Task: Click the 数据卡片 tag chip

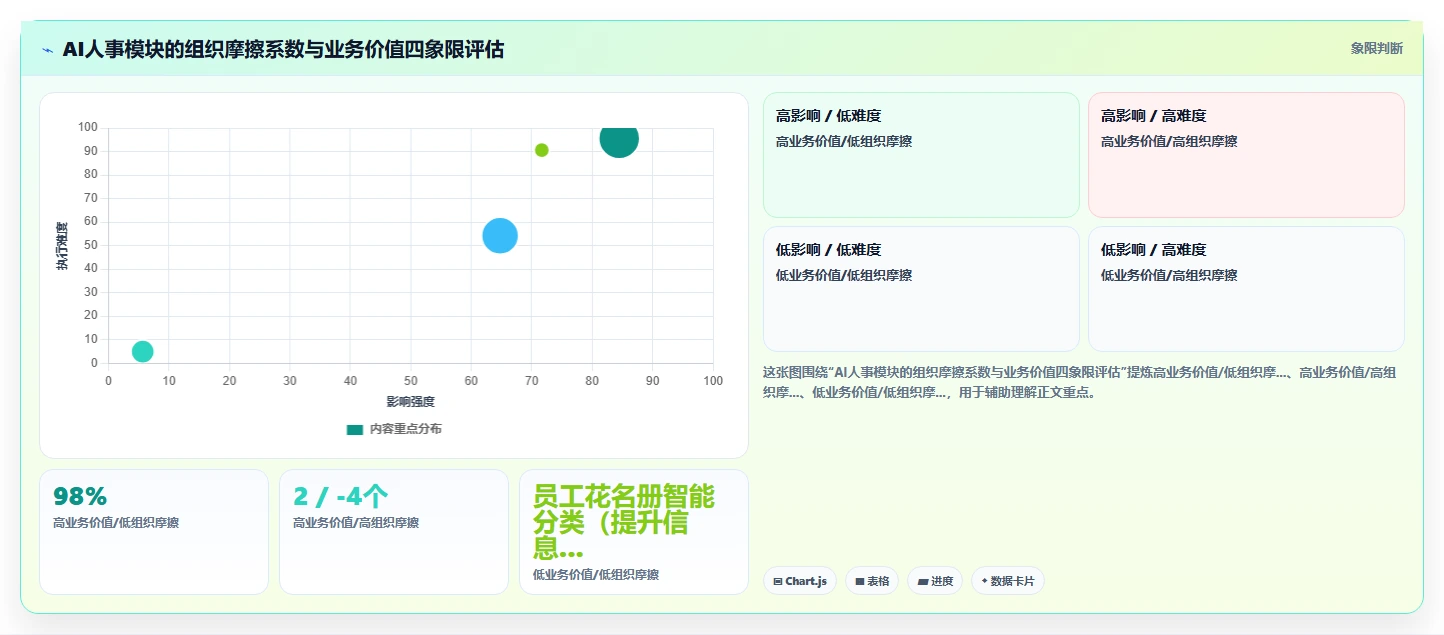Action: point(1008,581)
